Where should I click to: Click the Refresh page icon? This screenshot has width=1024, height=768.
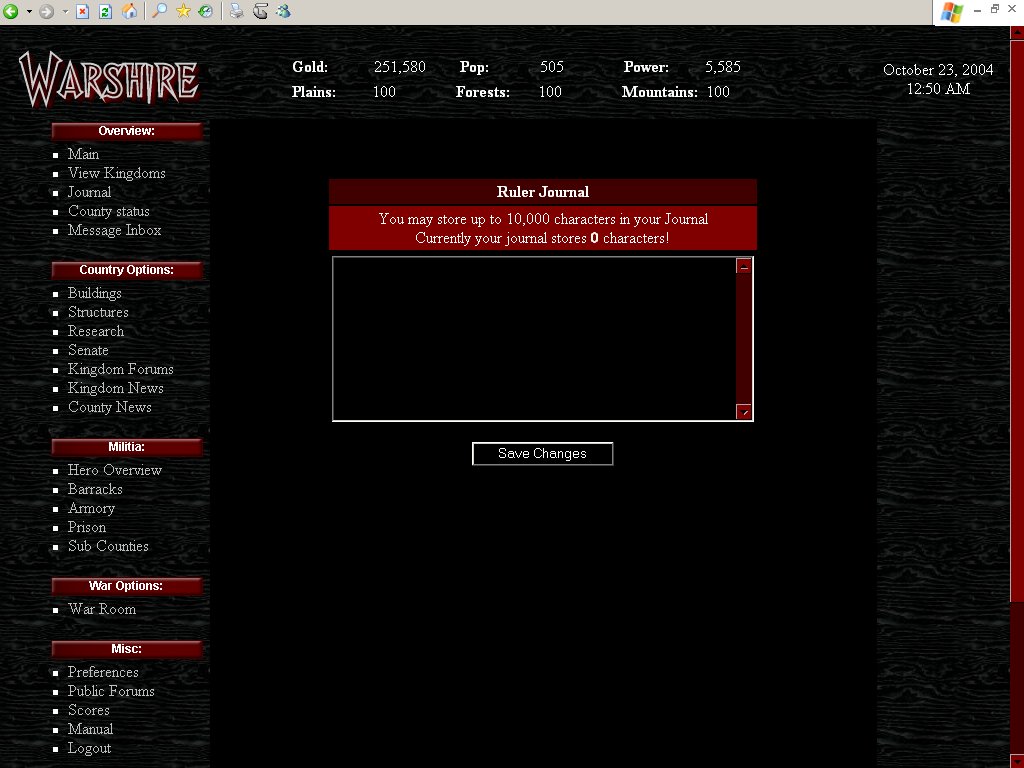point(105,12)
